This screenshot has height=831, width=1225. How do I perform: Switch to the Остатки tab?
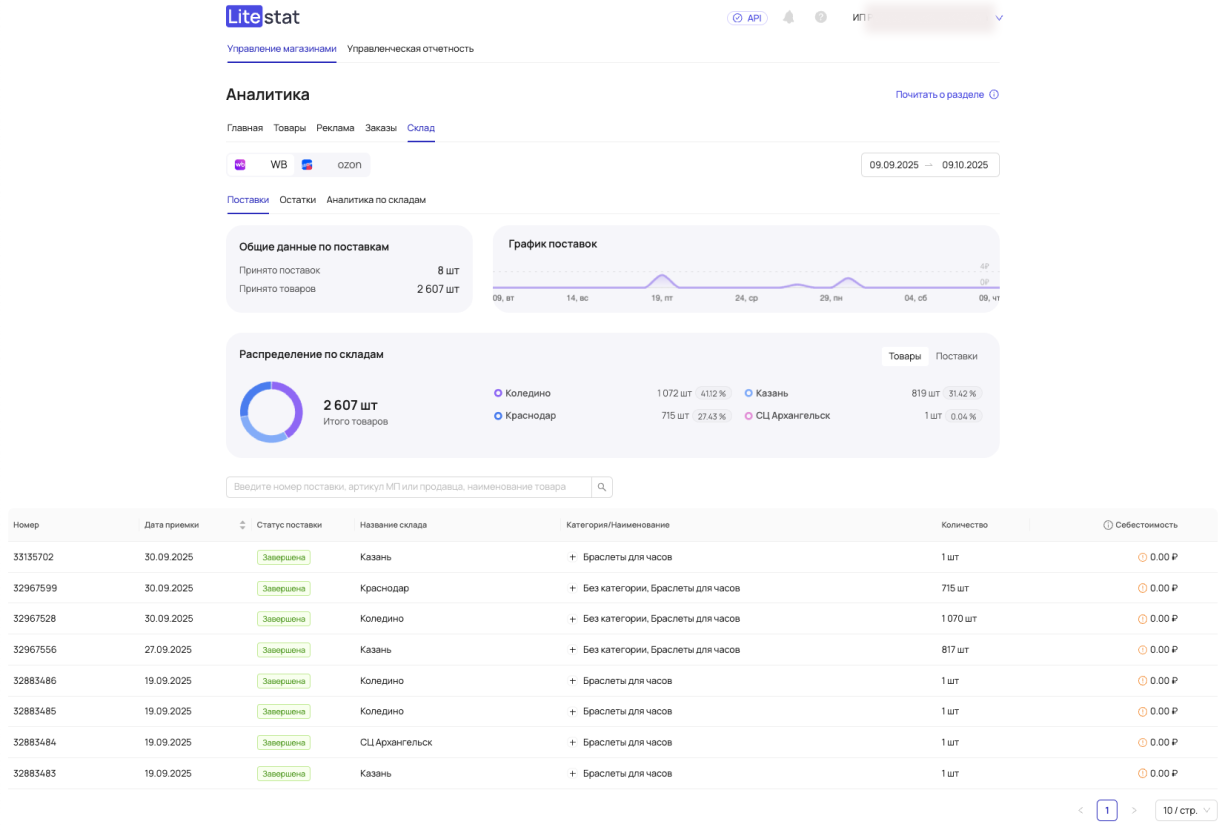pos(297,200)
